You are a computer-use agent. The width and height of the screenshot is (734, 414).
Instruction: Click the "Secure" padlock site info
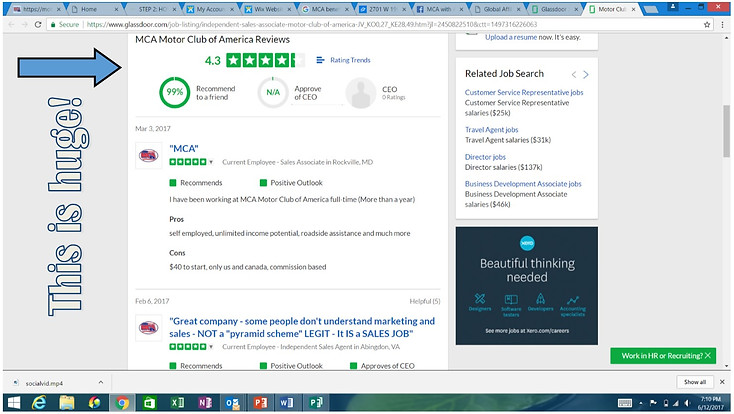tap(65, 24)
